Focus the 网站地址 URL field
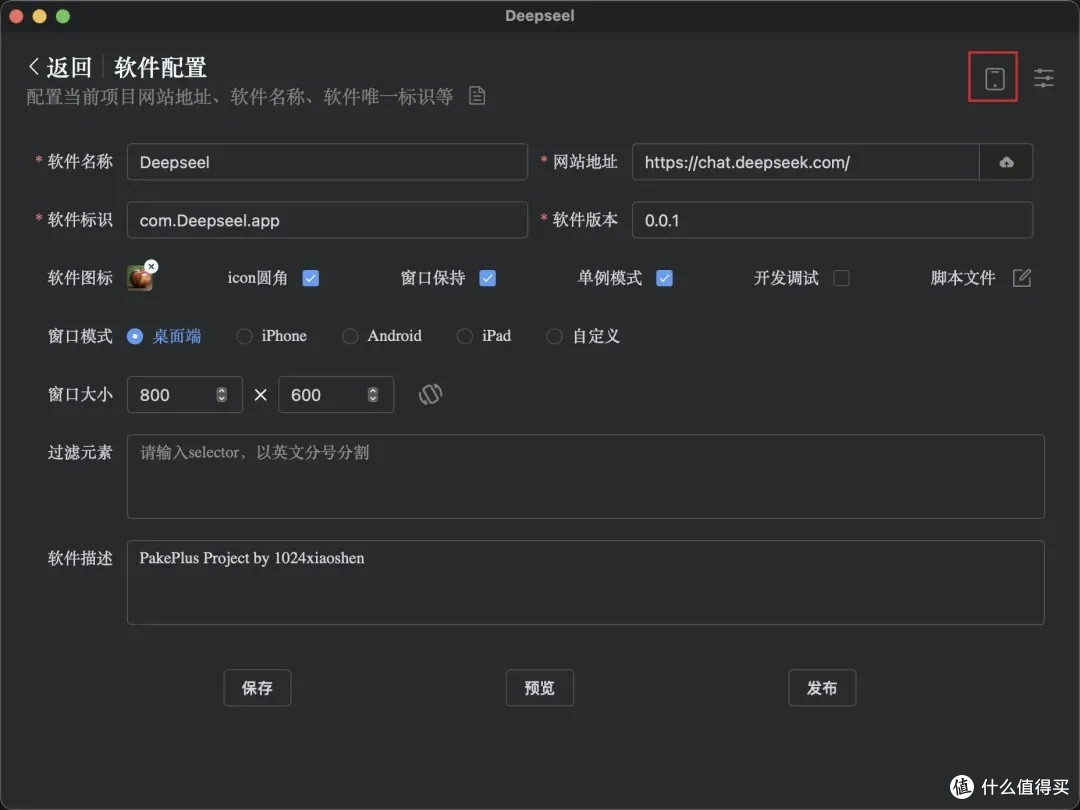Viewport: 1080px width, 810px height. [806, 162]
